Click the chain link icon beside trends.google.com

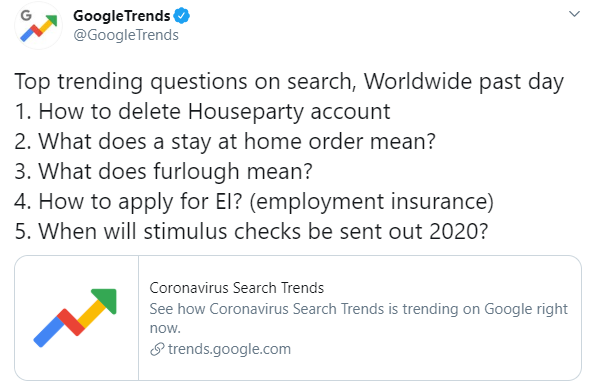pyautogui.click(x=157, y=349)
